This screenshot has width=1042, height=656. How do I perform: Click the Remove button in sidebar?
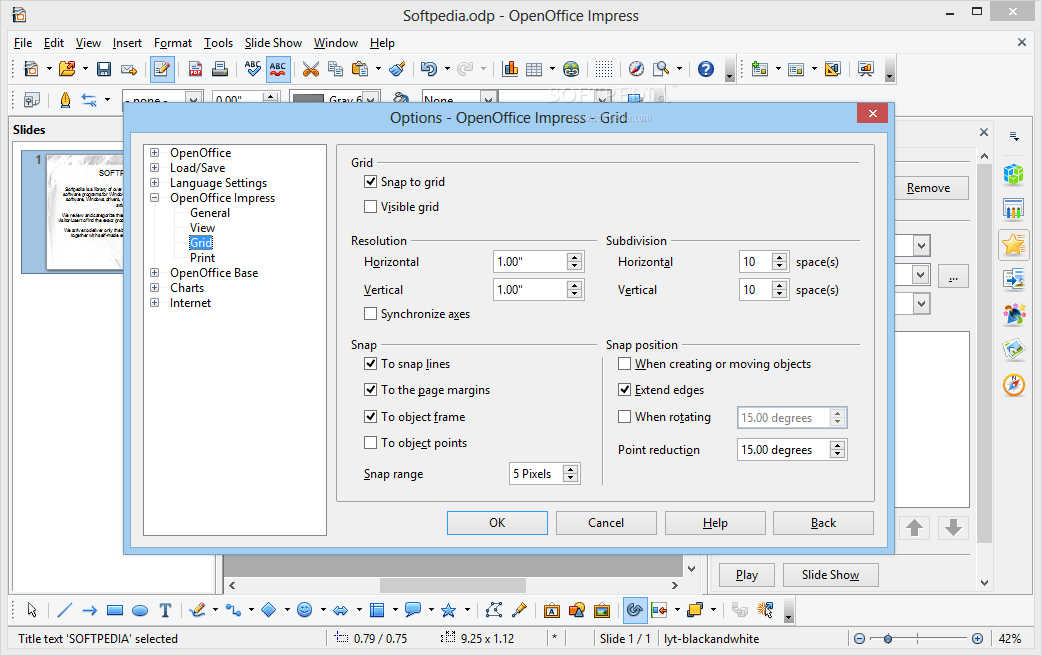pyautogui.click(x=928, y=188)
